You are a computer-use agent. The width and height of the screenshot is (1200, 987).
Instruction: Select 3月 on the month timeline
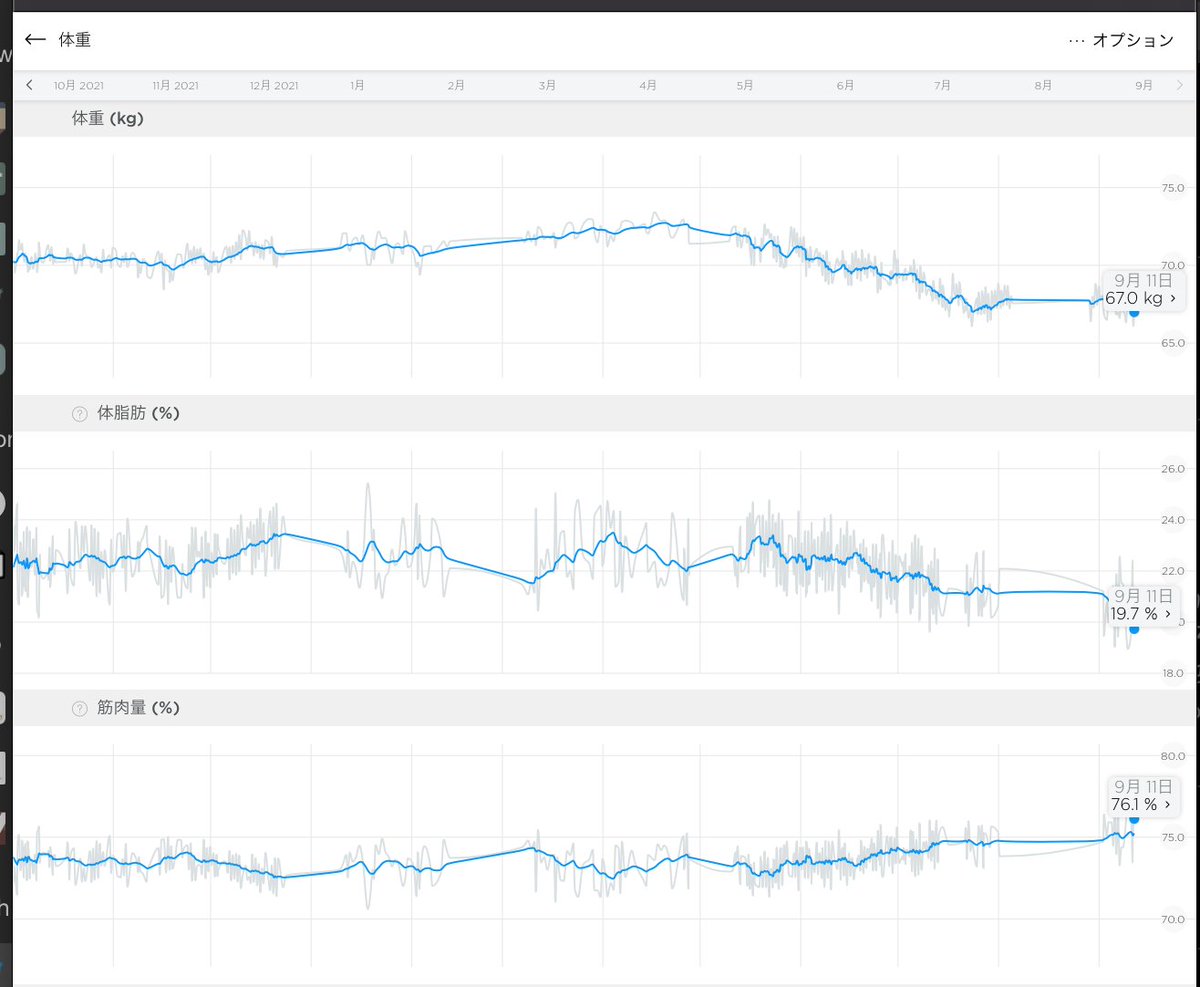click(x=547, y=86)
